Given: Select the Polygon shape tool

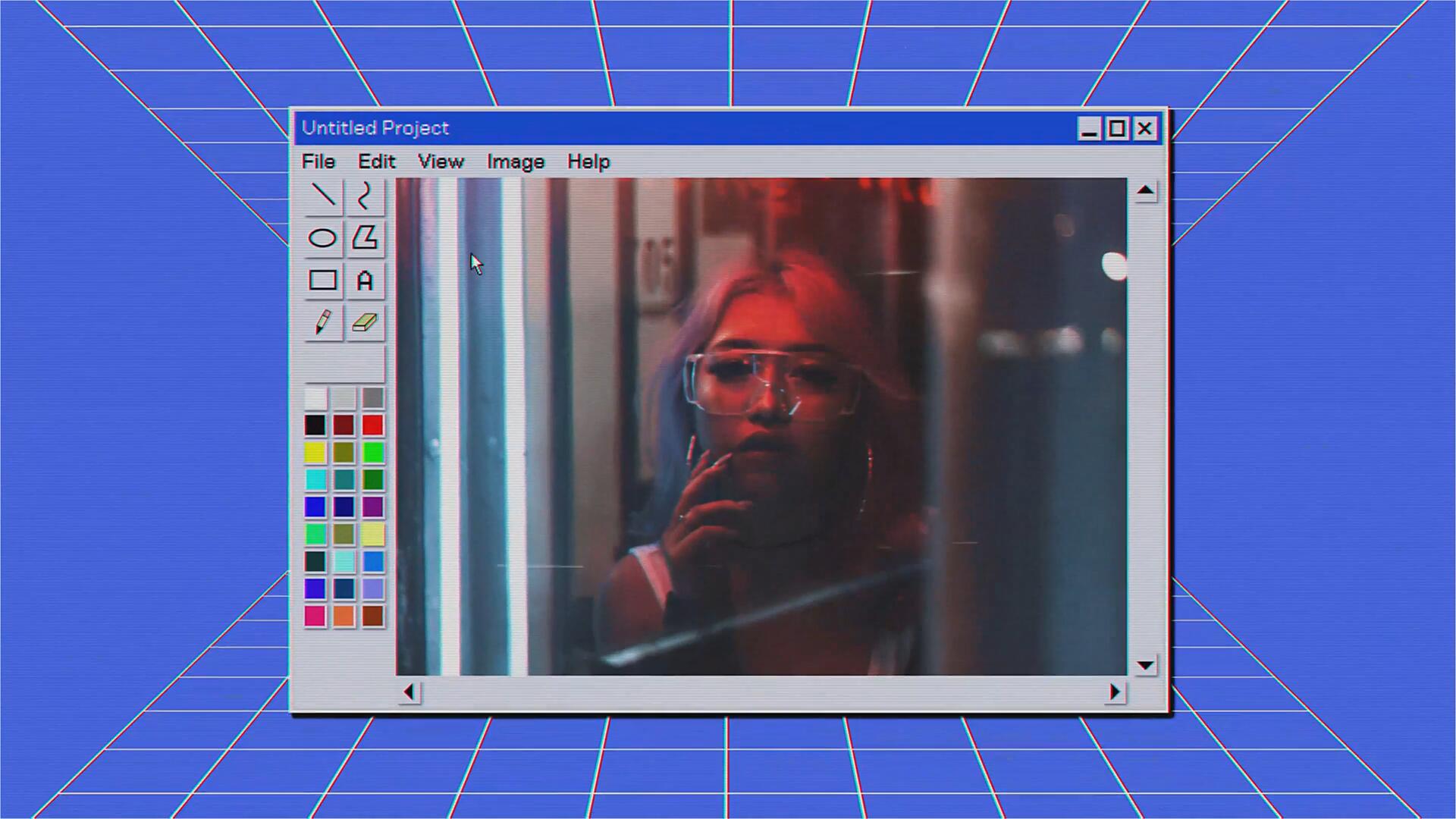Looking at the screenshot, I should (x=365, y=238).
